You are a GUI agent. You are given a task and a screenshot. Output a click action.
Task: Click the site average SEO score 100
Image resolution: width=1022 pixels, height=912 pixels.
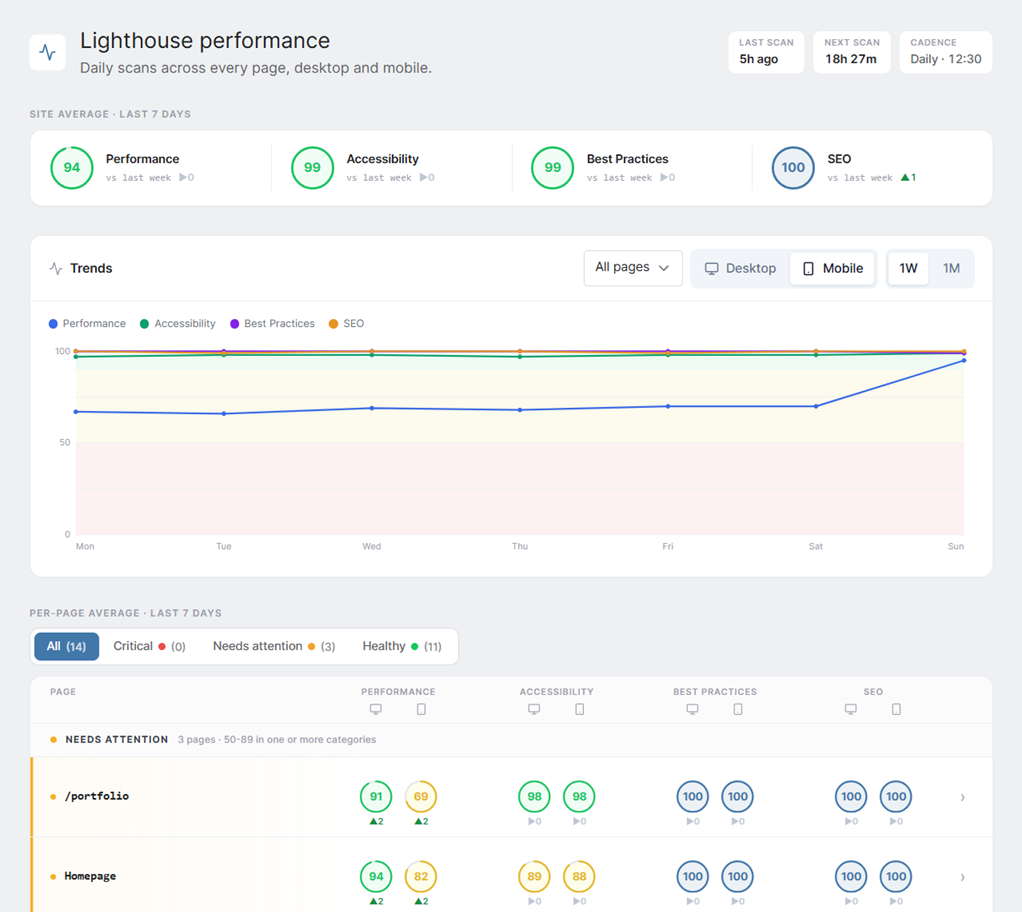tap(793, 168)
